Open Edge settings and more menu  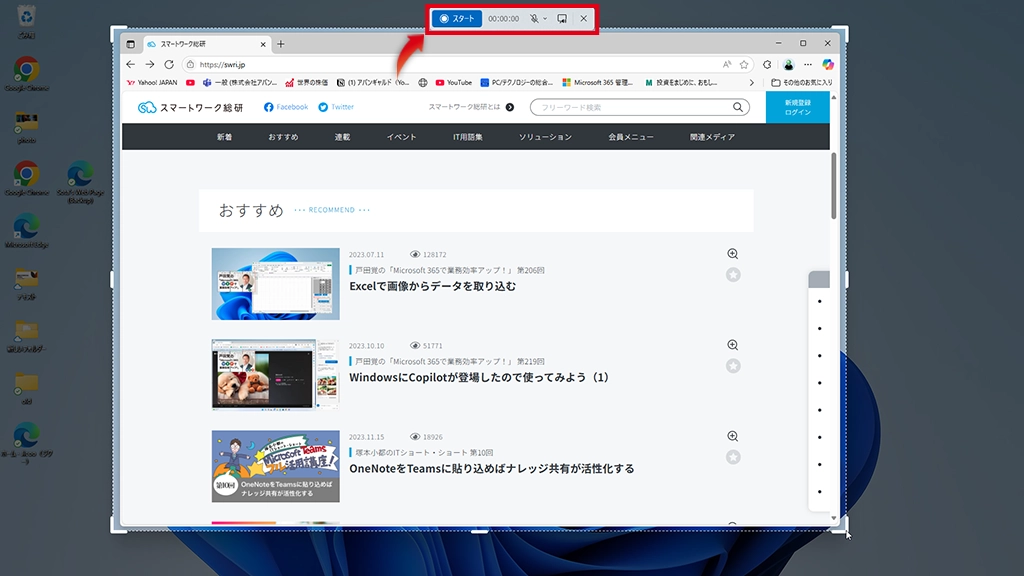[808, 65]
